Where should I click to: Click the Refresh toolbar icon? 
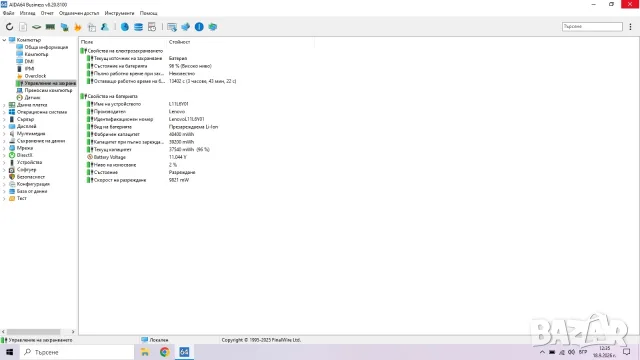pos(9,27)
